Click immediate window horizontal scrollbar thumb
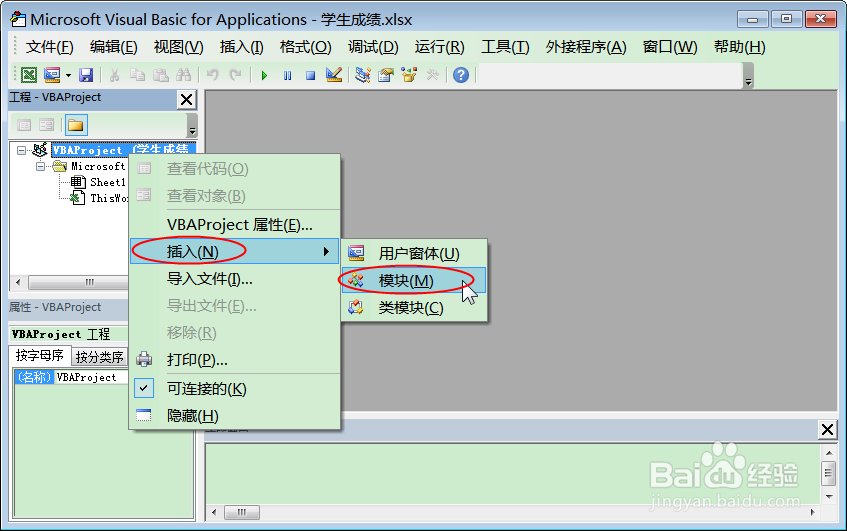 pyautogui.click(x=241, y=512)
